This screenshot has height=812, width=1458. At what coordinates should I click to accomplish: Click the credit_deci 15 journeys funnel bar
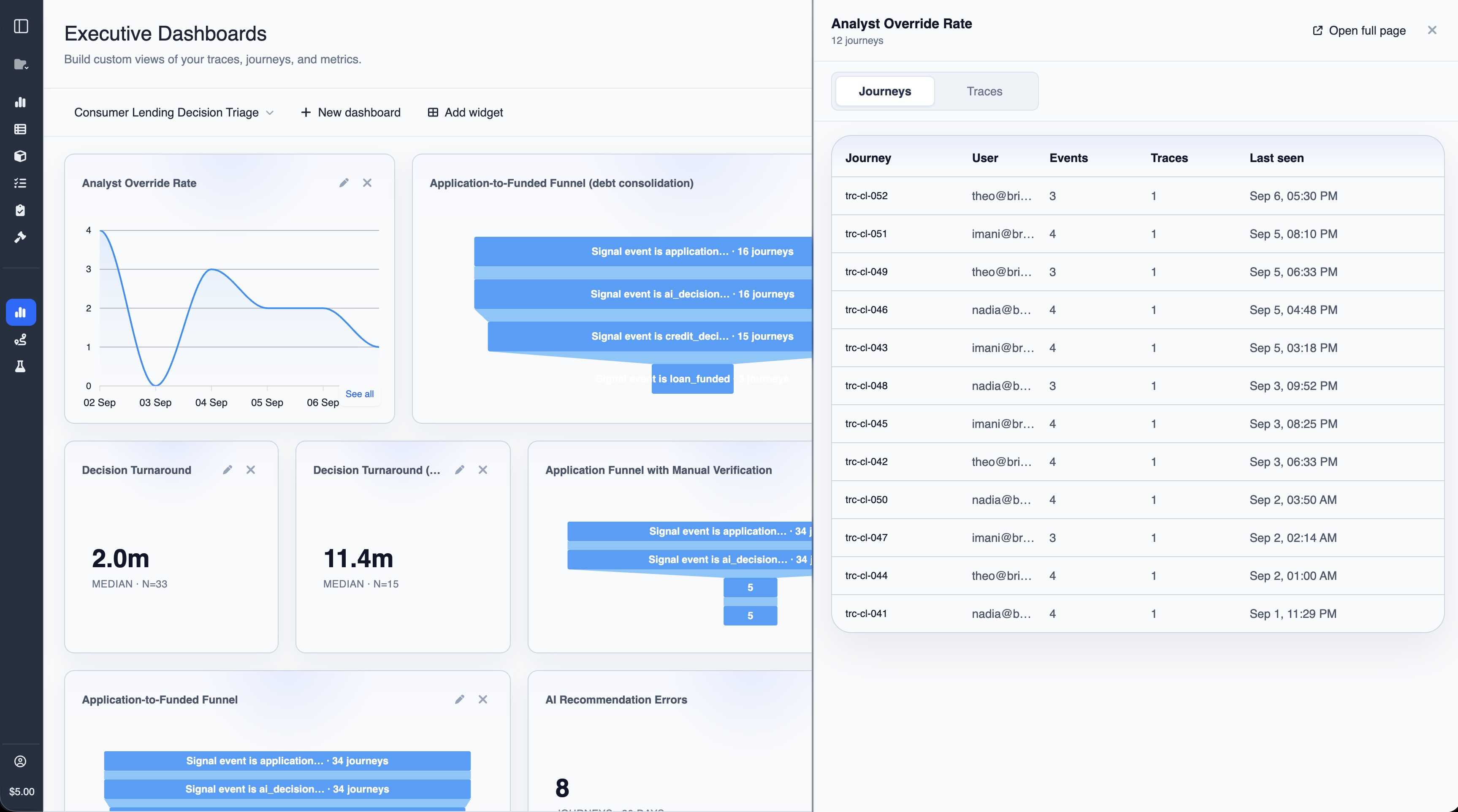(x=650, y=336)
